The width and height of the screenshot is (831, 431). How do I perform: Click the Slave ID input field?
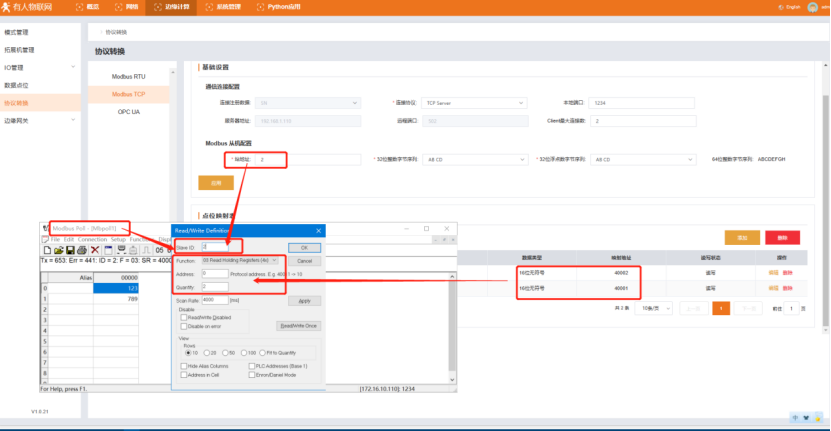click(x=214, y=246)
